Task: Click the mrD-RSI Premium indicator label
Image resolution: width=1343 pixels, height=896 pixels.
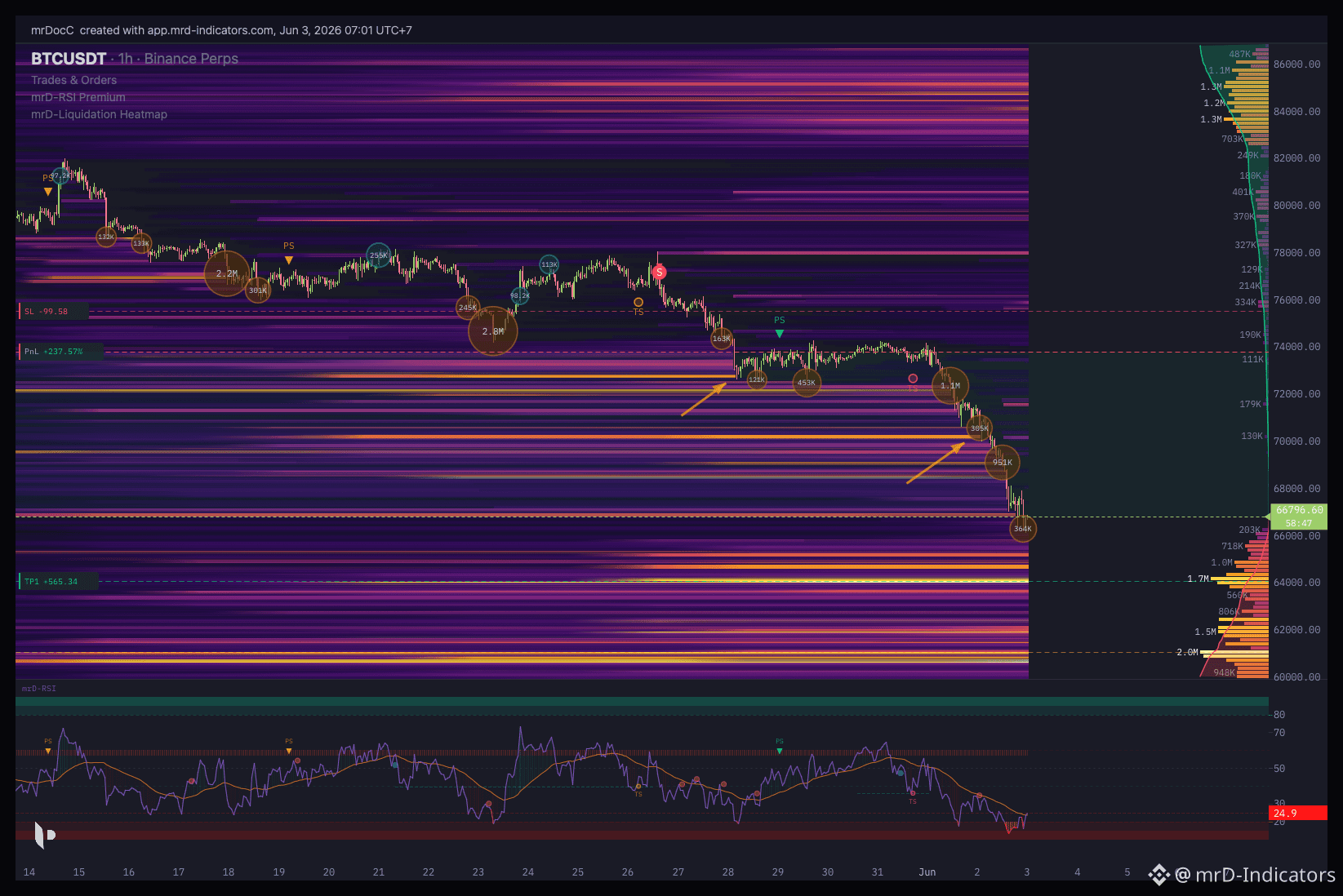Action: 78,97
